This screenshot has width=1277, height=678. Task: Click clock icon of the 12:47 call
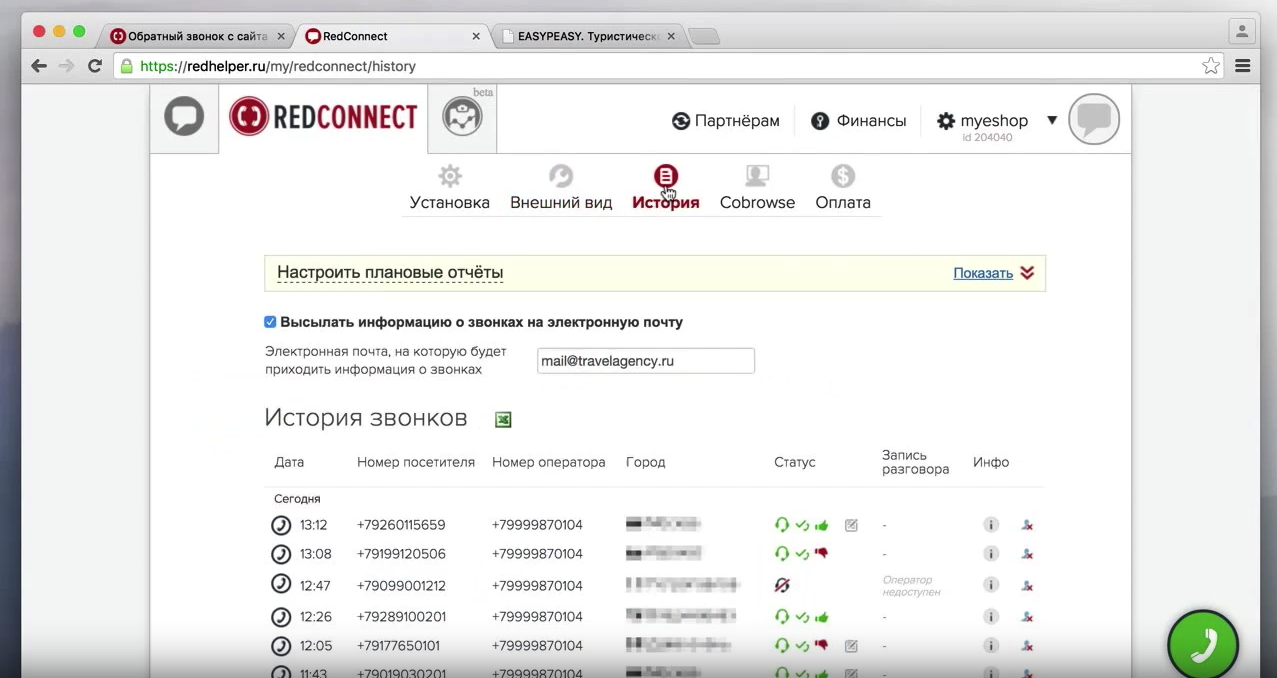pos(281,585)
